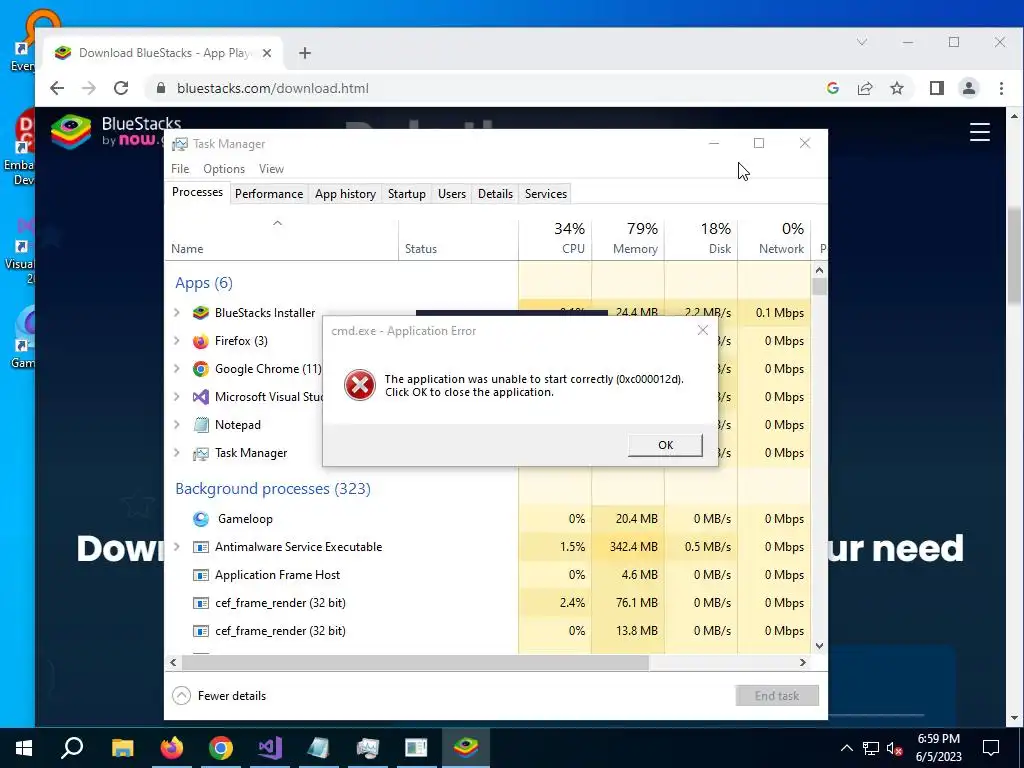This screenshot has height=768, width=1024.
Task: Open File Explorer from the taskbar
Action: pyautogui.click(x=122, y=748)
